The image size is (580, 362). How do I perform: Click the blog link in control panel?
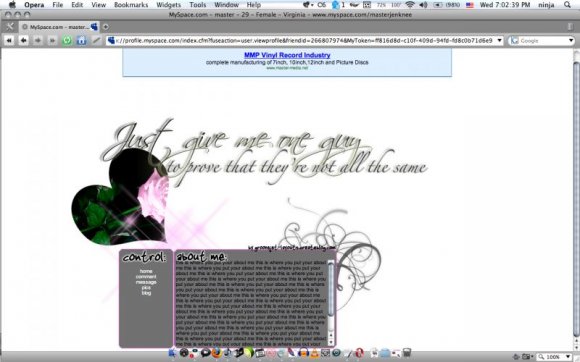point(146,293)
